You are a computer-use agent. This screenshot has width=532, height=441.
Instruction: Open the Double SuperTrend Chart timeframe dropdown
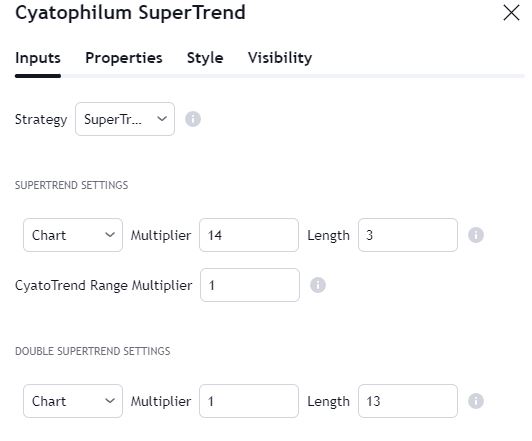click(x=73, y=401)
